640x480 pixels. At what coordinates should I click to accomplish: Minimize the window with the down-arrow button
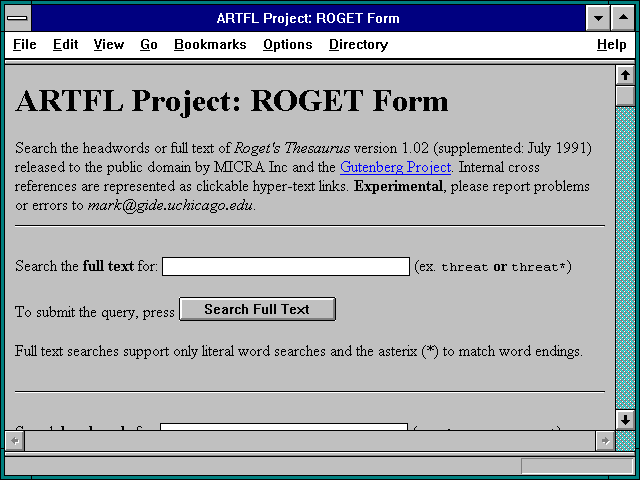click(x=598, y=18)
